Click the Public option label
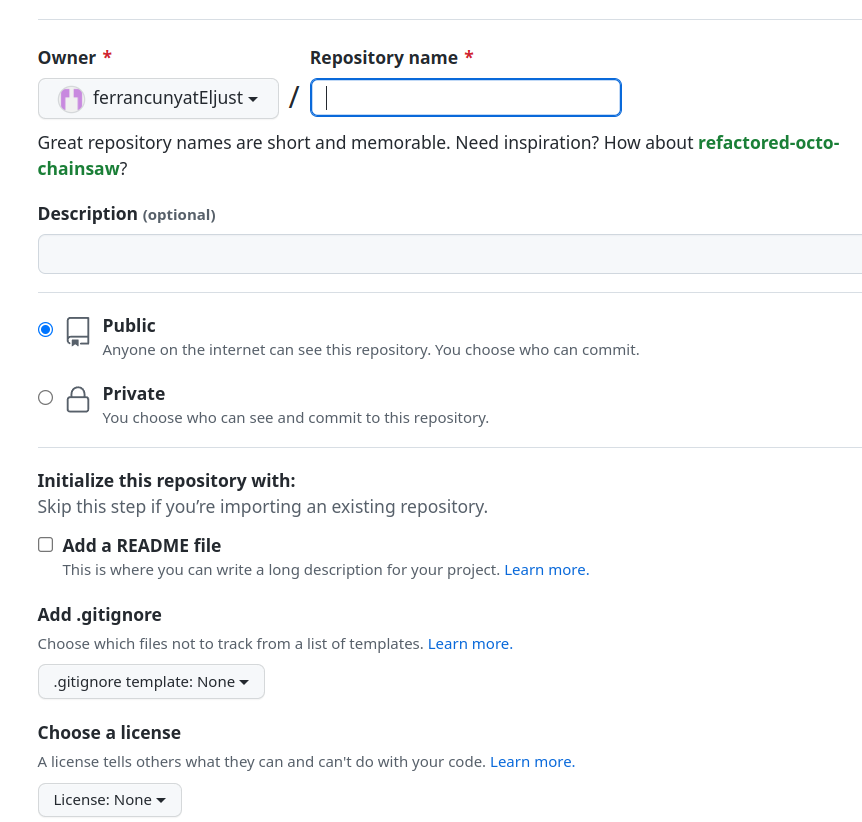Screen dimensions: 862x822 tap(129, 326)
